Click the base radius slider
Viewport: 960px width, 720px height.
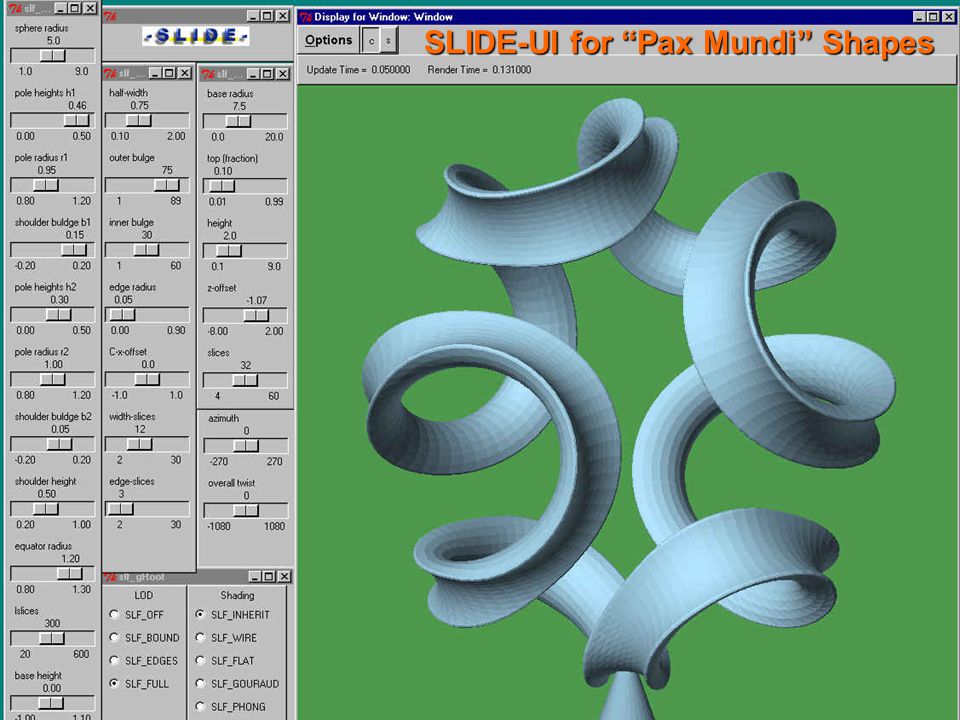245,121
